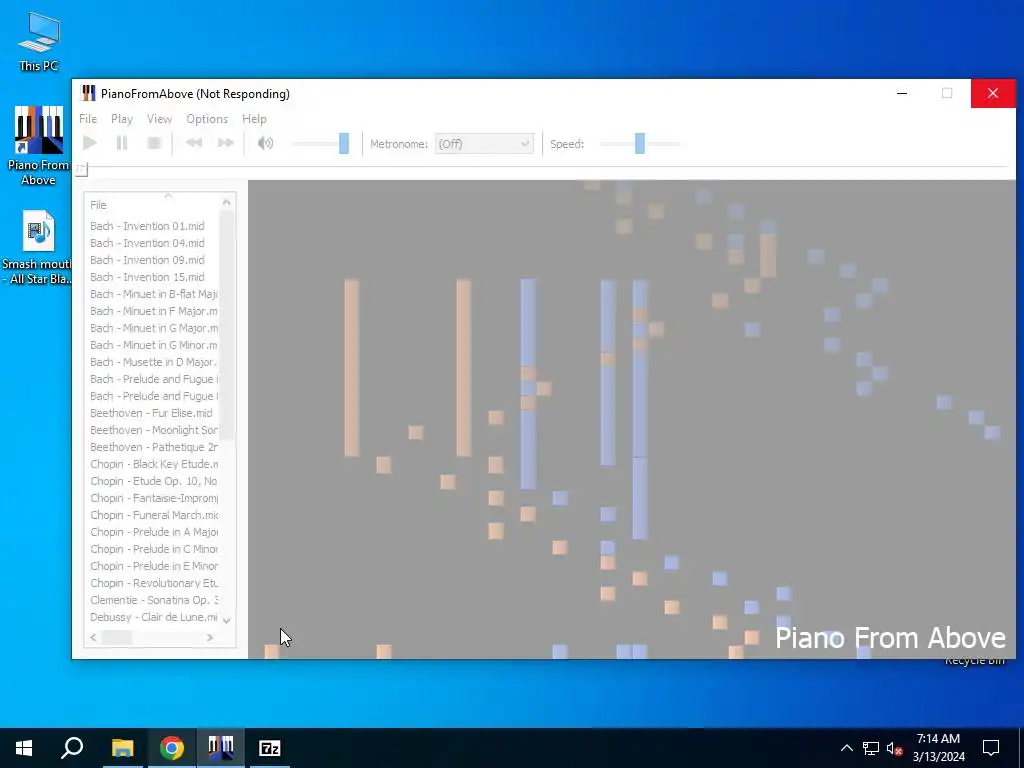Close the PianoFromAbove window

click(x=993, y=93)
